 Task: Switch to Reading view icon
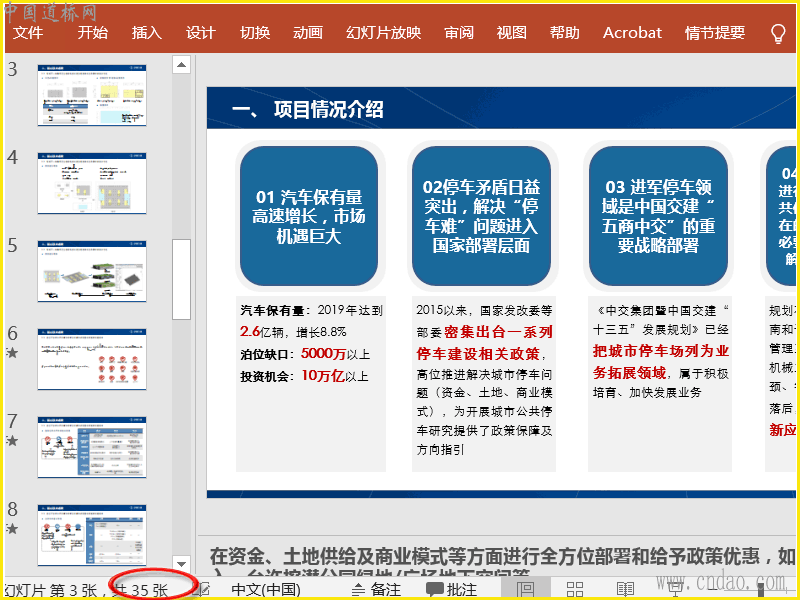[625, 590]
